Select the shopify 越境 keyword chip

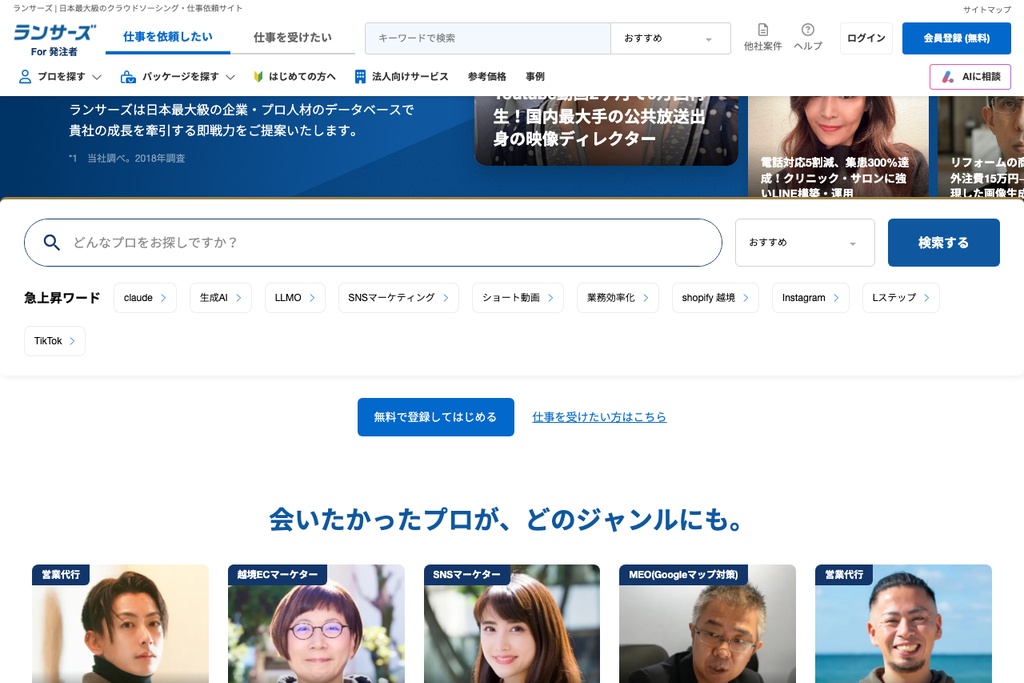(715, 298)
